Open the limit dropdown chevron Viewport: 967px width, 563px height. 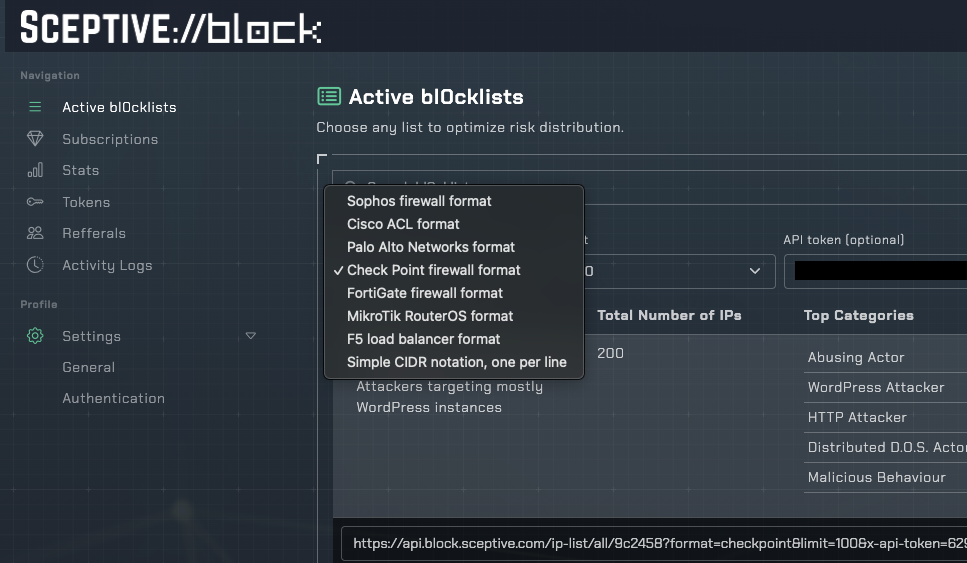tap(755, 271)
